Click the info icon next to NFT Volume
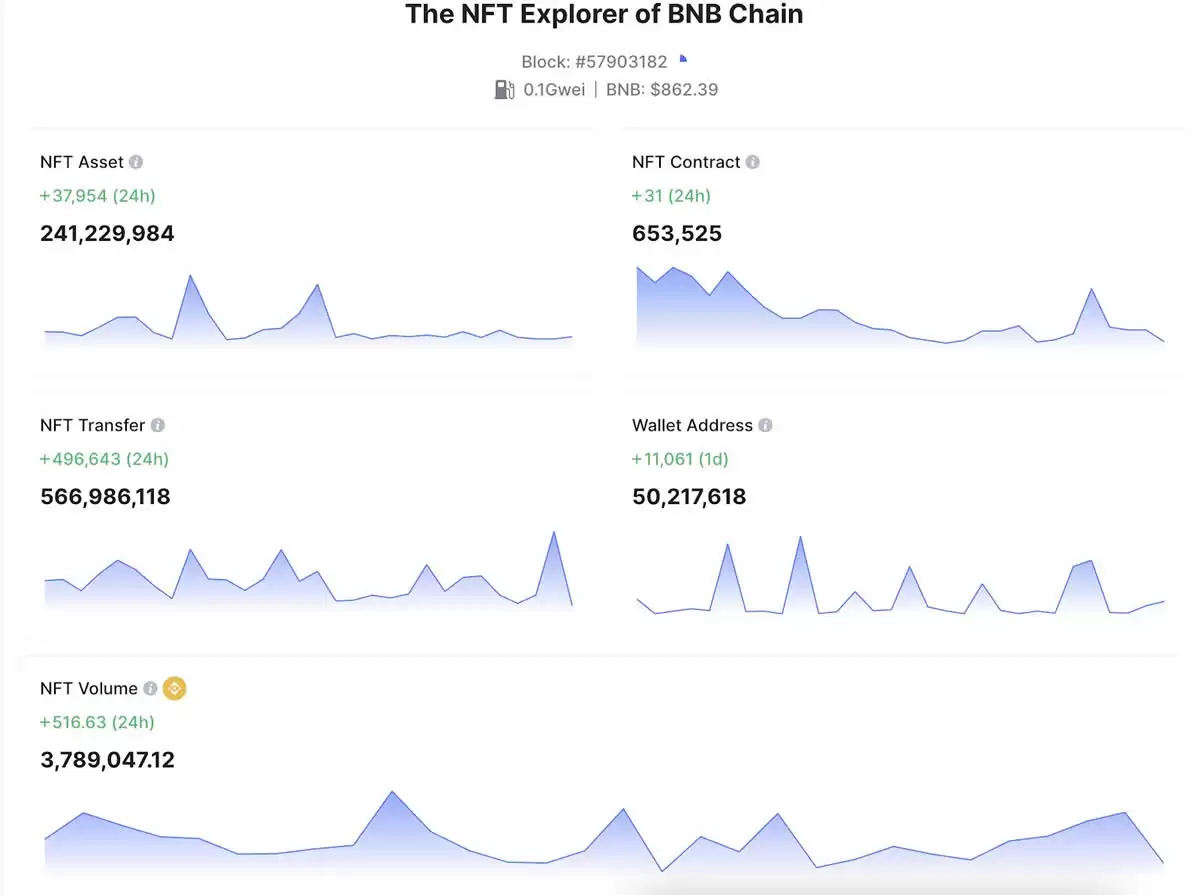The image size is (1200, 895). tap(149, 688)
